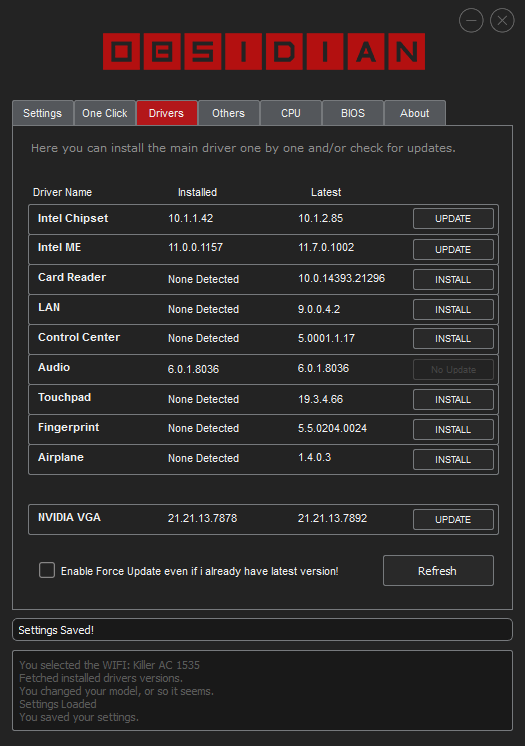Switch to the One Click tab
The width and height of the screenshot is (525, 746).
click(105, 113)
